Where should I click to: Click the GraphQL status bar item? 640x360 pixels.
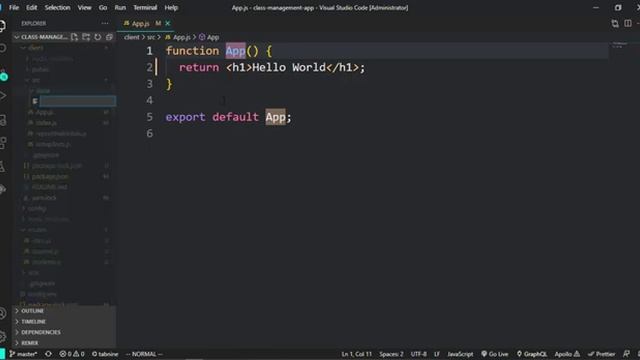click(x=531, y=354)
